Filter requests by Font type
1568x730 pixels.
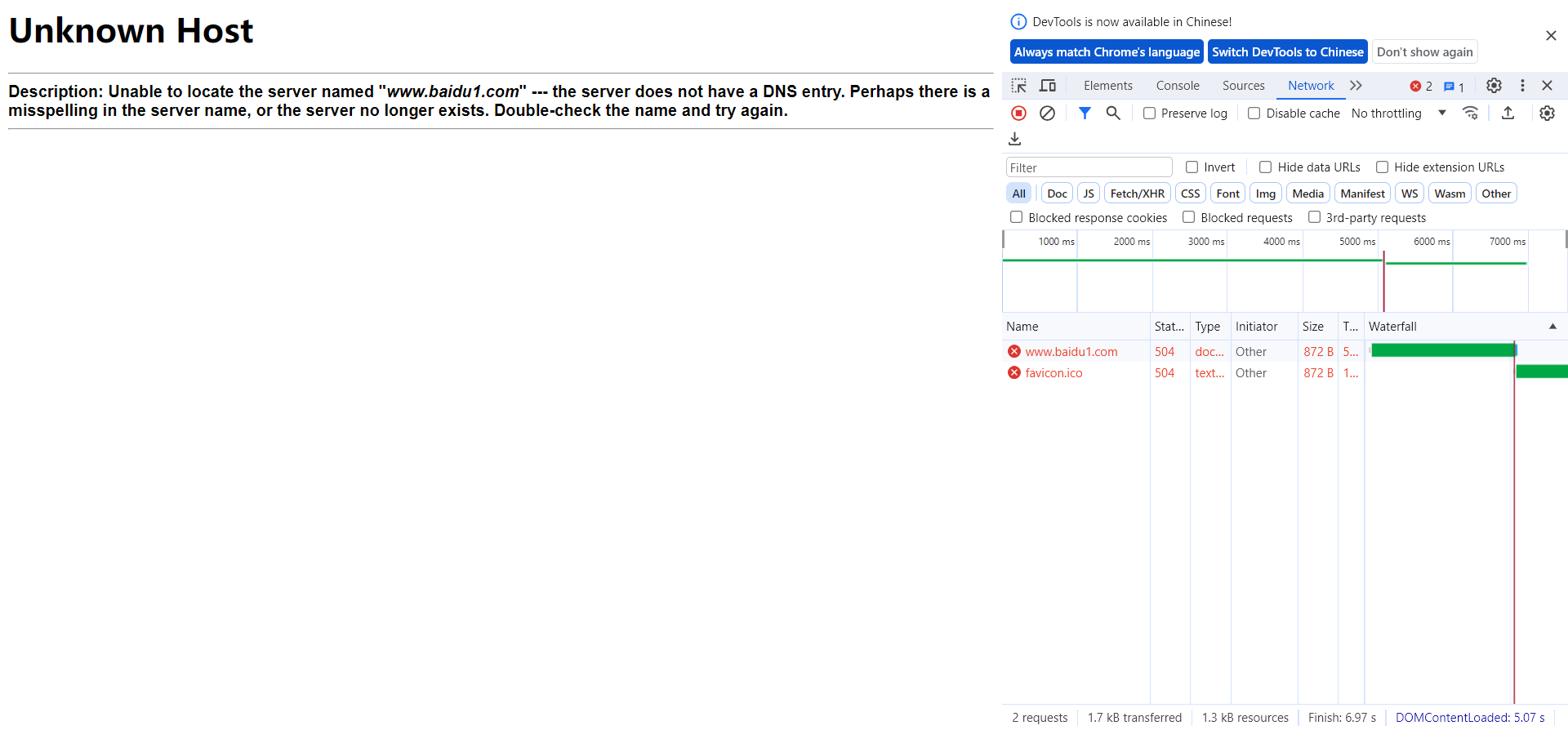click(1228, 194)
